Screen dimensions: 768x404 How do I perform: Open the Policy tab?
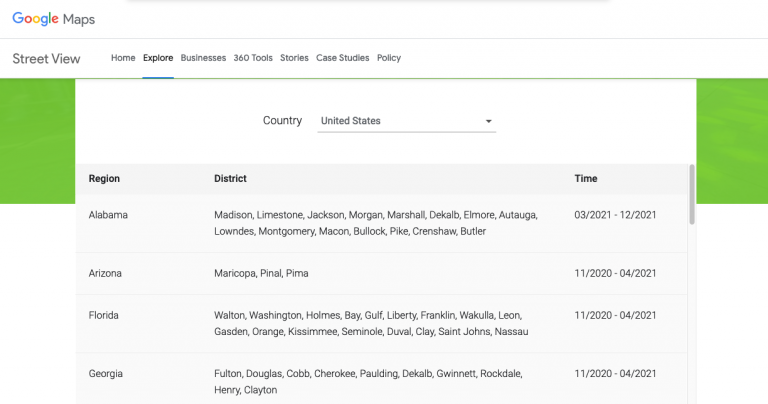click(x=389, y=58)
